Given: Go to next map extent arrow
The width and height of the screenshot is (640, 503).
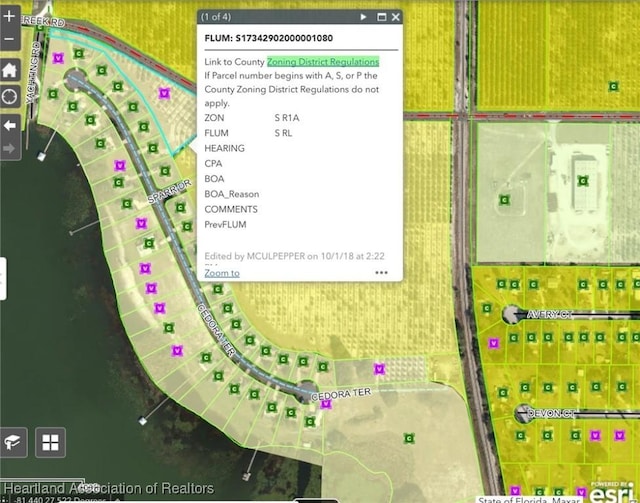Looking at the screenshot, I should pos(9,148).
